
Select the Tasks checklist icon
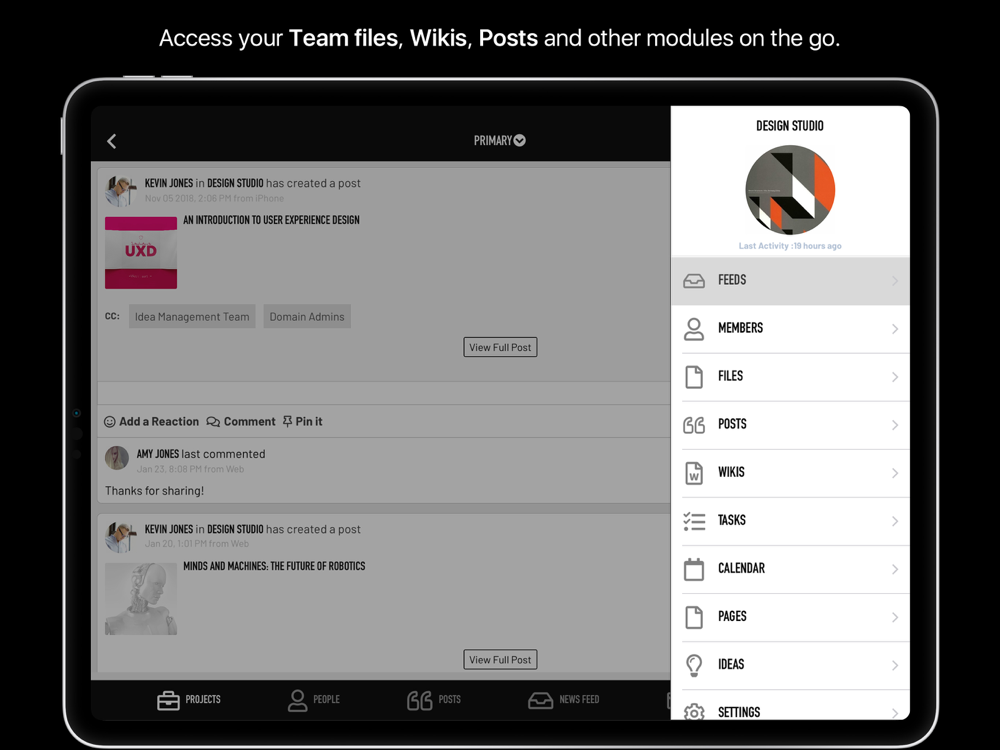[x=694, y=521]
